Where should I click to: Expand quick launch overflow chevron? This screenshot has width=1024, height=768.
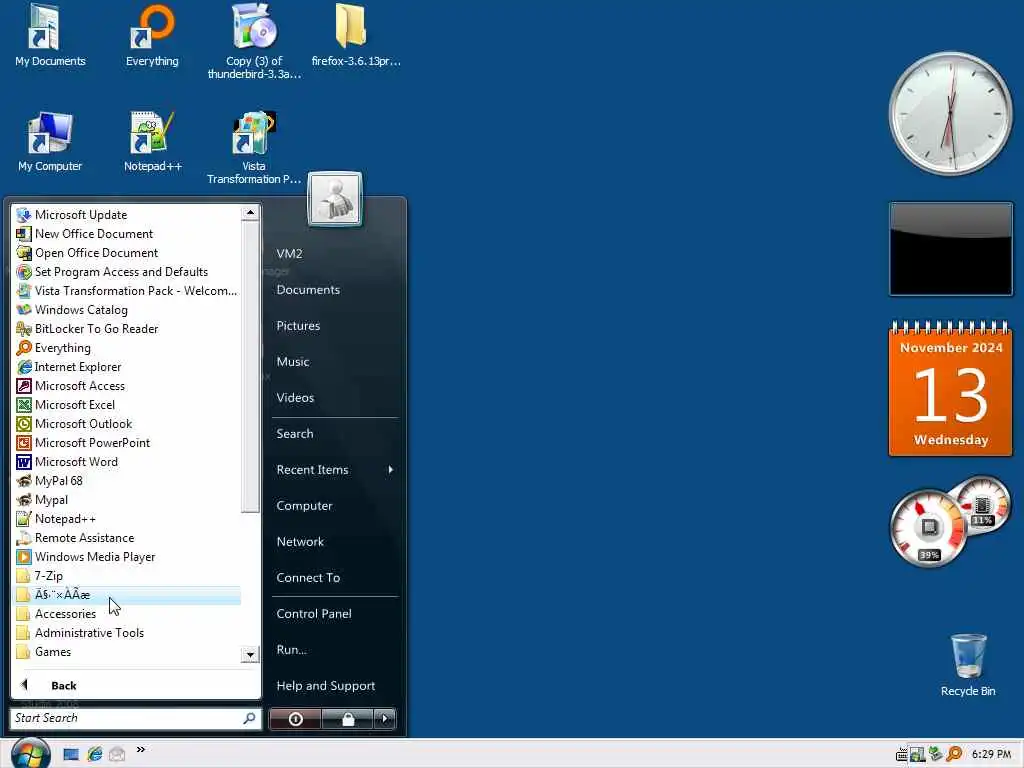click(x=140, y=750)
